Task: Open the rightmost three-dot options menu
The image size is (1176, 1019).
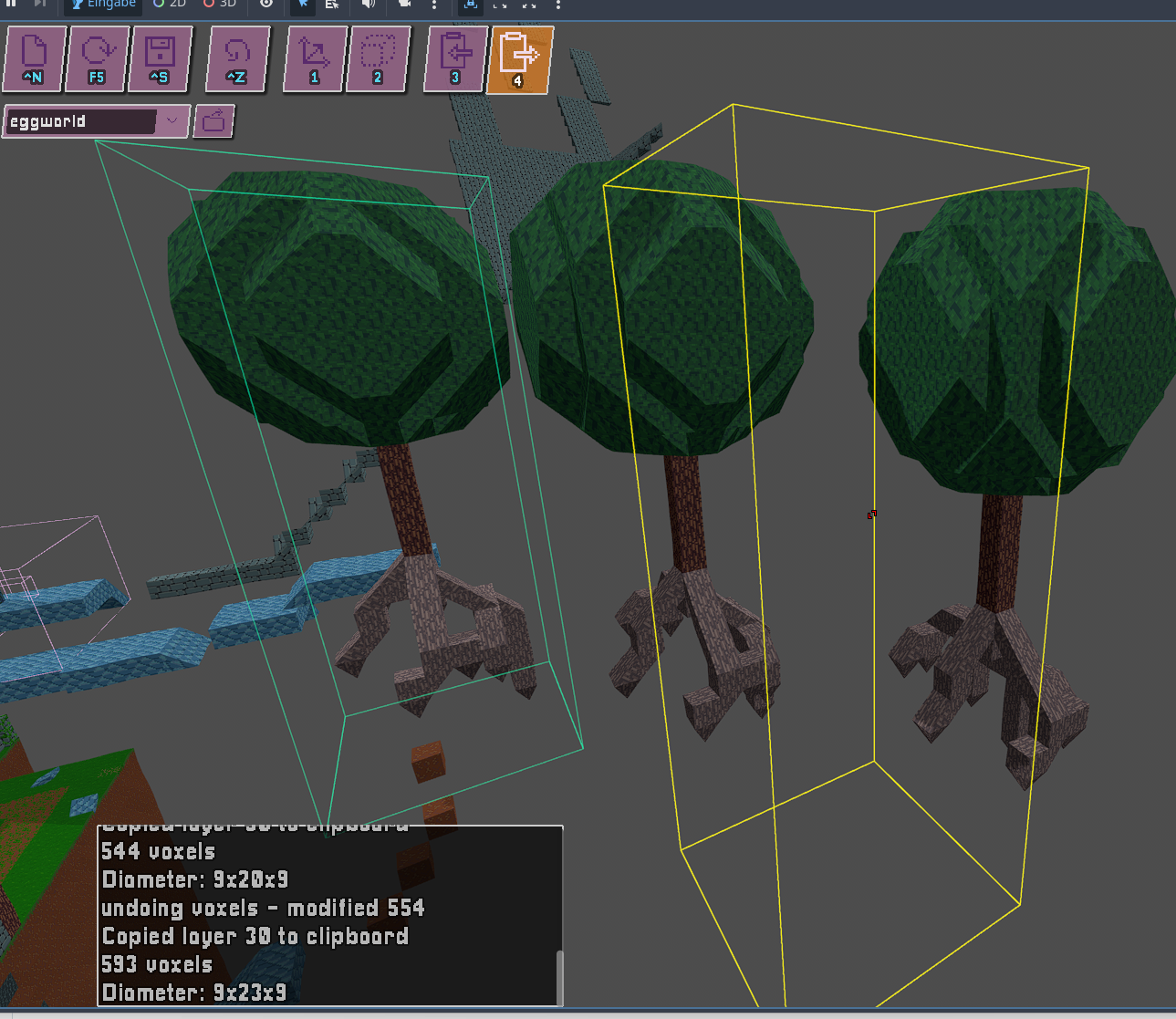Action: [x=558, y=5]
